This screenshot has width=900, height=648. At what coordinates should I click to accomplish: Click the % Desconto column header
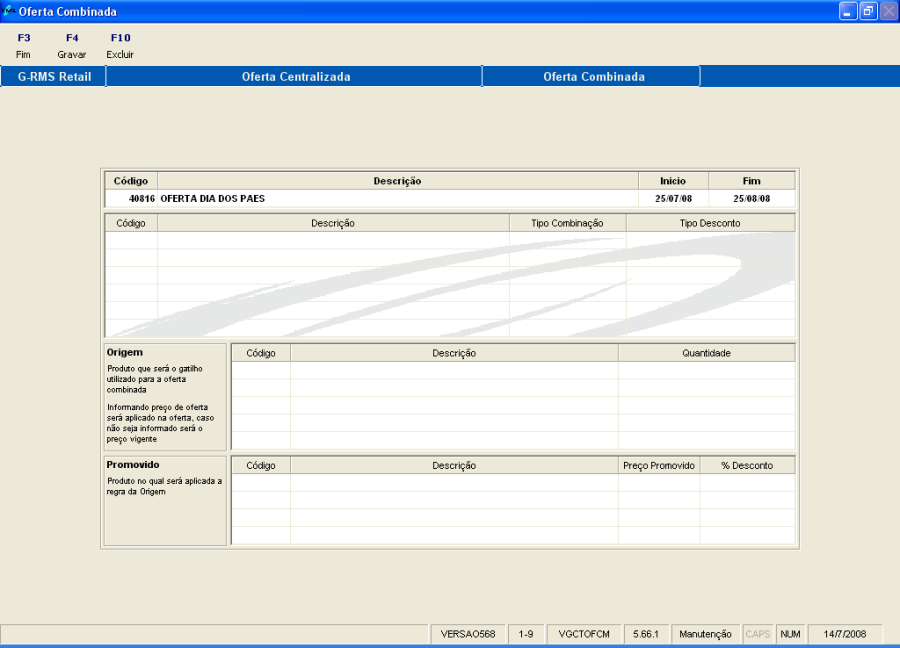[x=747, y=465]
